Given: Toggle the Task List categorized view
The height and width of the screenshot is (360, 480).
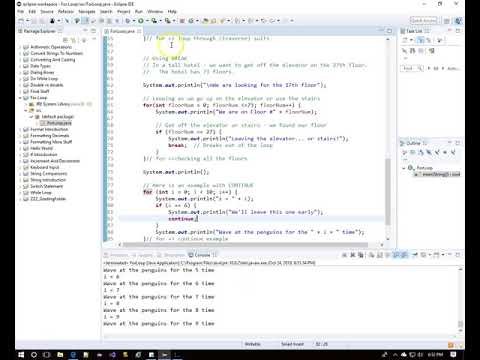Looking at the screenshot, I should (x=421, y=40).
